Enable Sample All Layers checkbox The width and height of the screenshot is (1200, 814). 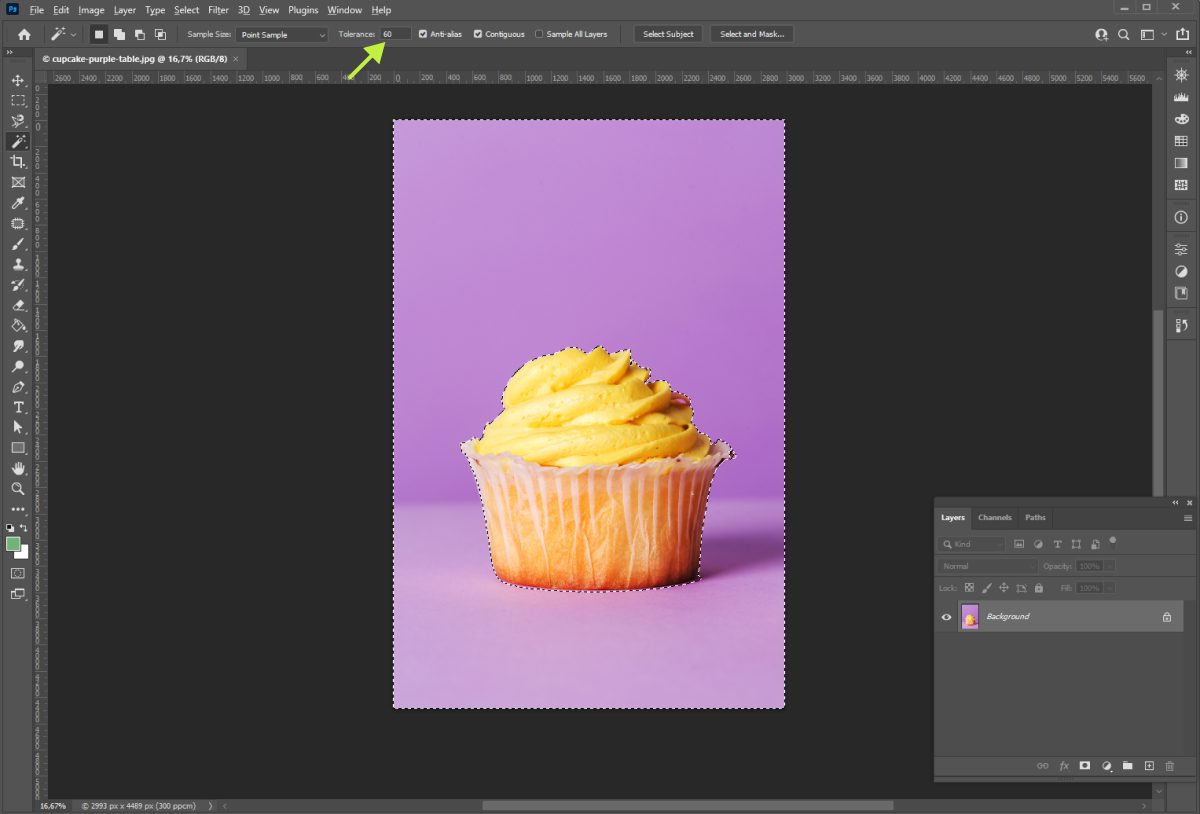pos(539,34)
